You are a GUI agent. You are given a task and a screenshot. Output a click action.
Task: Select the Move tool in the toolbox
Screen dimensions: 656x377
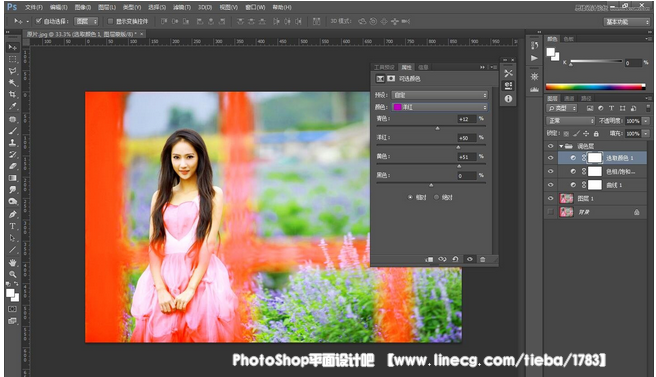[x=13, y=47]
